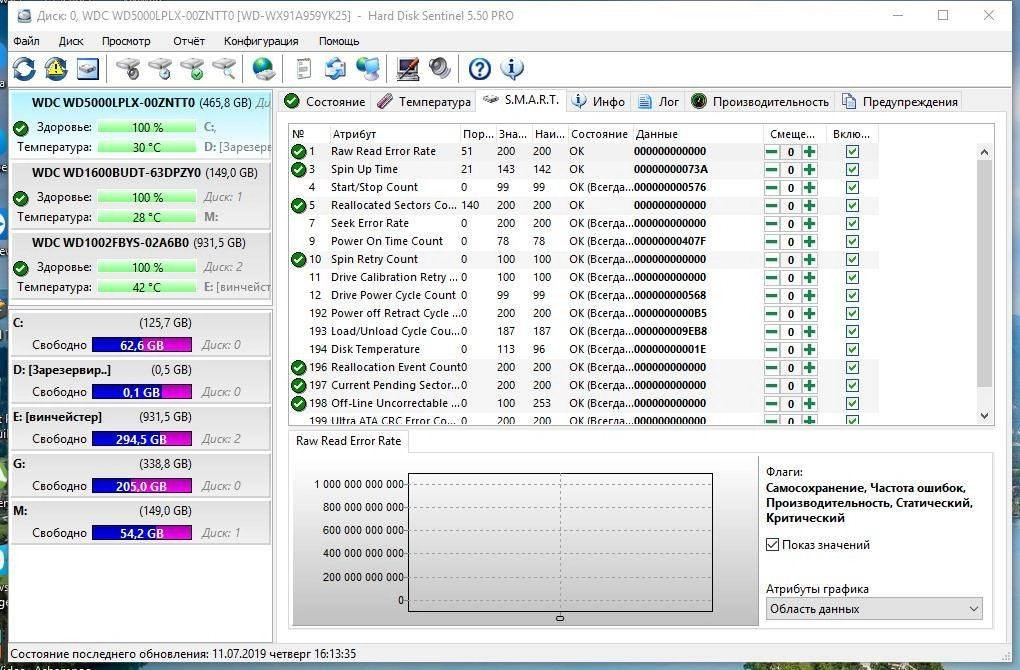Open the disk test icon with stethoscope
This screenshot has height=670, width=1020.
128,68
